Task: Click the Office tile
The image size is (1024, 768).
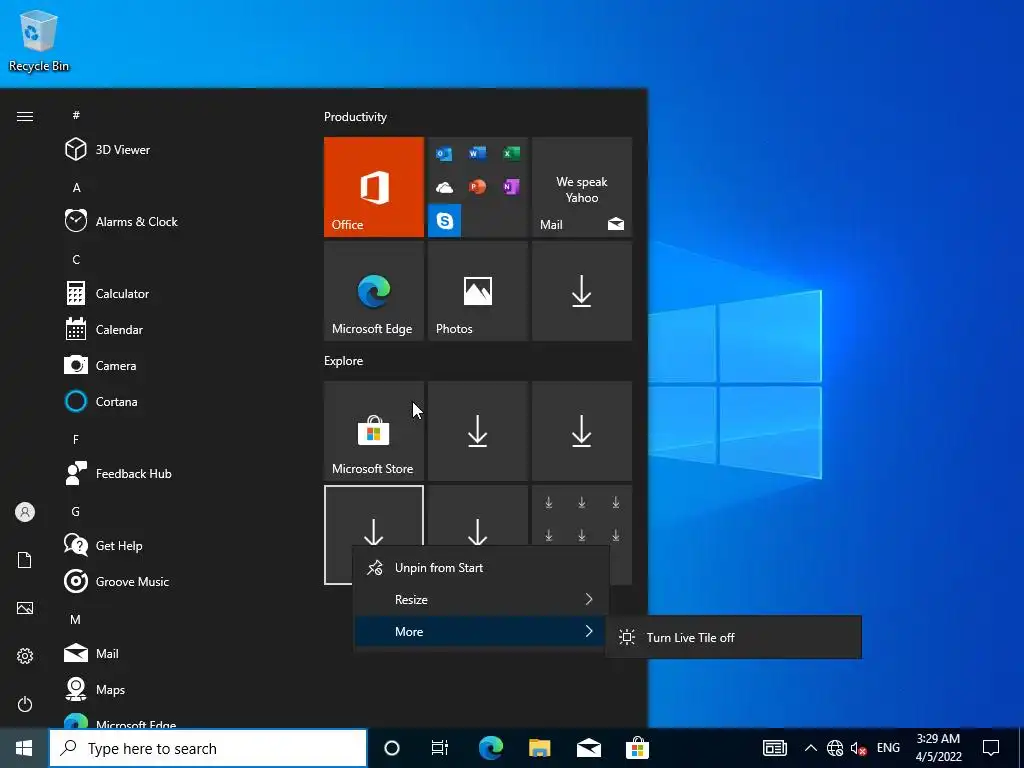Action: point(374,187)
